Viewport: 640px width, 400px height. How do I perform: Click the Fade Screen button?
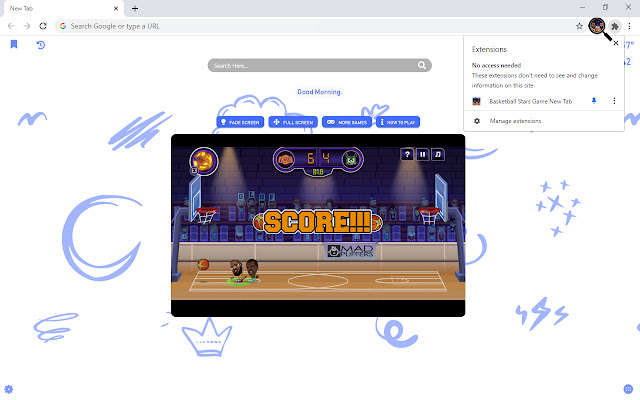(240, 122)
